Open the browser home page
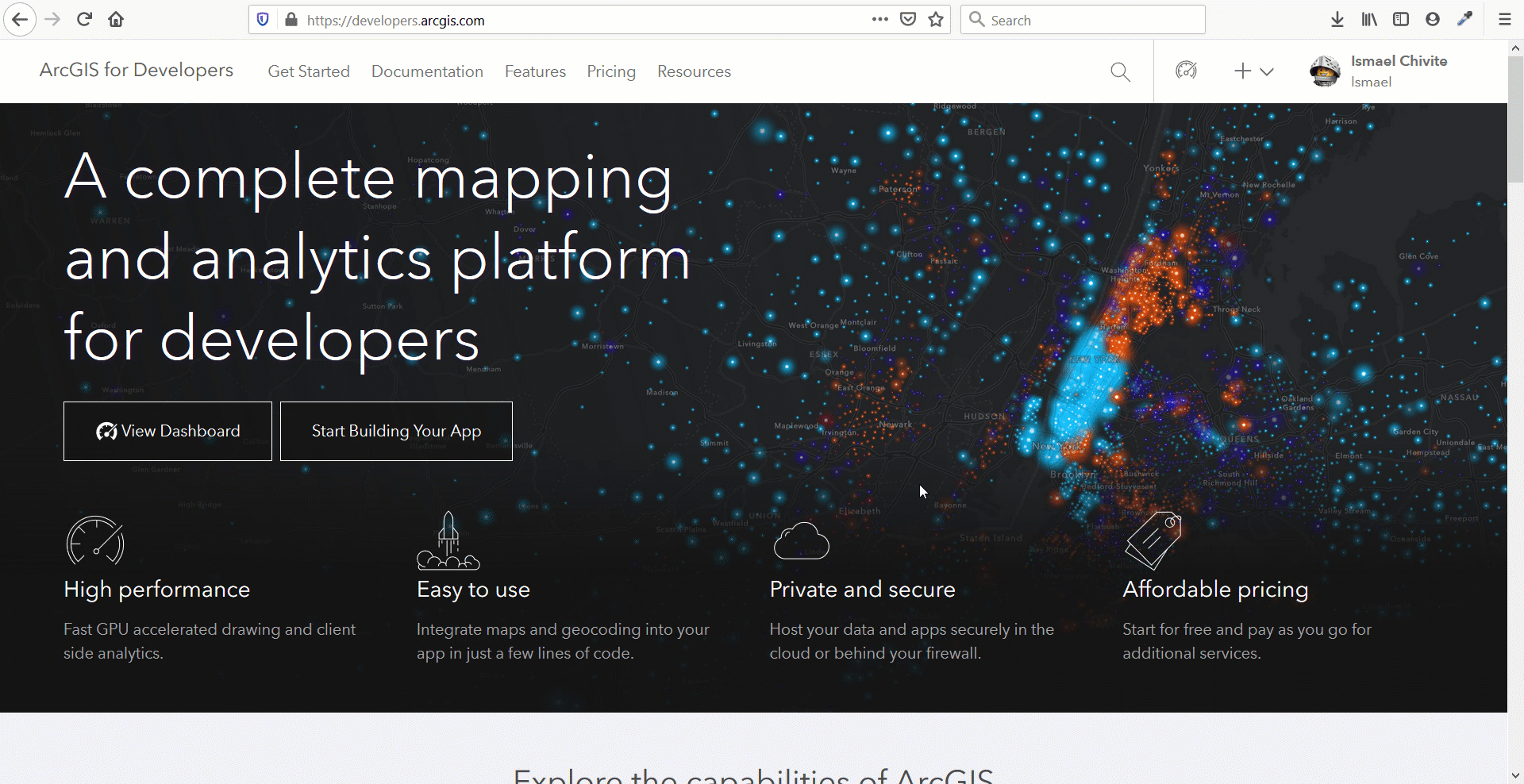Viewport: 1524px width, 784px height. click(116, 20)
